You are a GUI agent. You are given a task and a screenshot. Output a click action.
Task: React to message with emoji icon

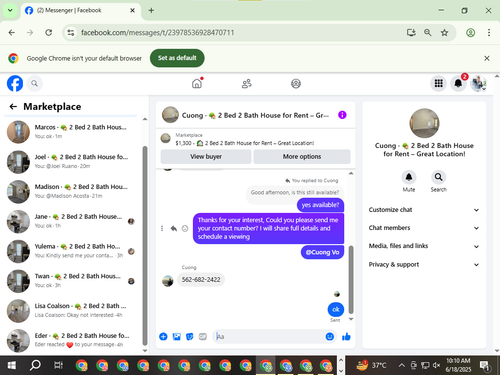click(185, 229)
